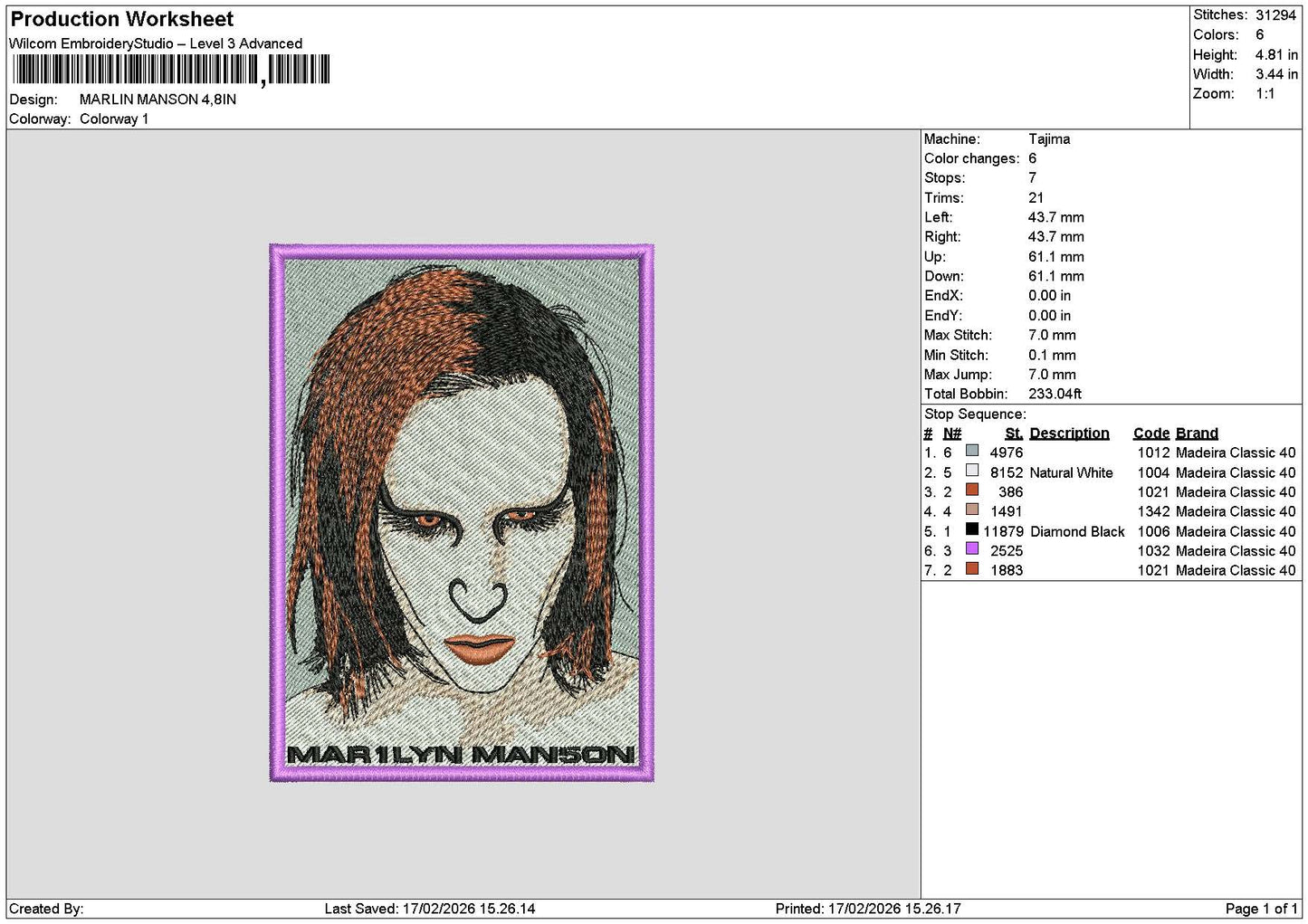Click the 'Max Stitch:' label
This screenshot has height=924, width=1308.
[x=958, y=336]
